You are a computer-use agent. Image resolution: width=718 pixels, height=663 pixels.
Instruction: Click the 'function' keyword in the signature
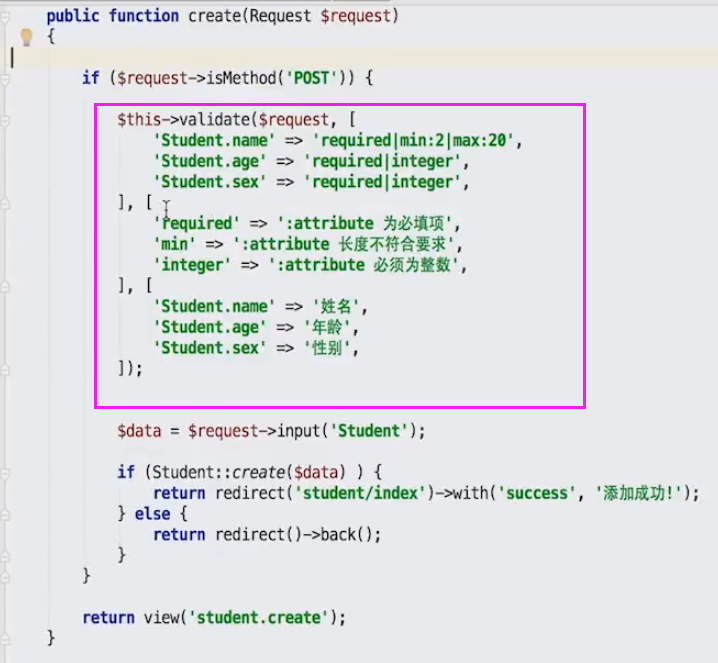click(x=144, y=16)
